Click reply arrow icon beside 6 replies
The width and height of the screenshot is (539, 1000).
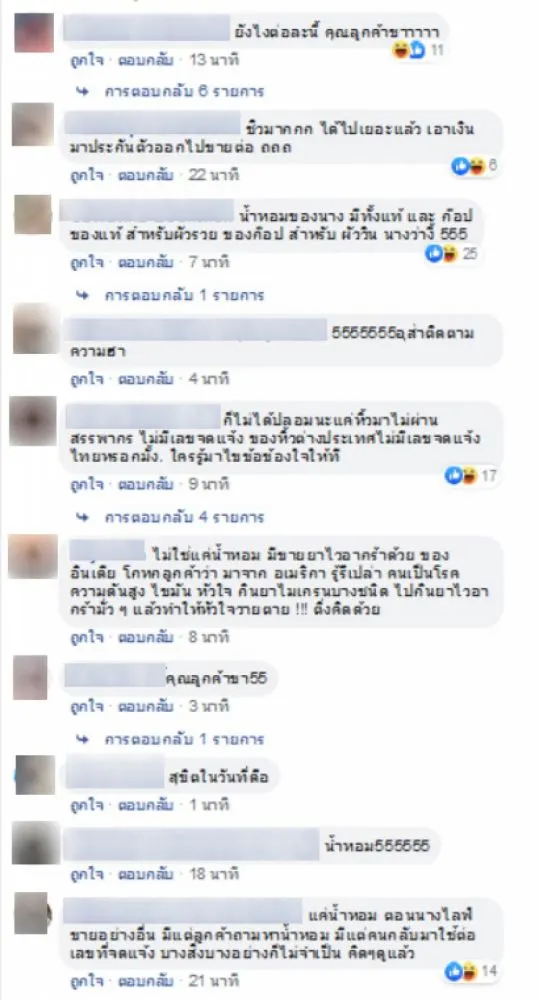tap(82, 91)
